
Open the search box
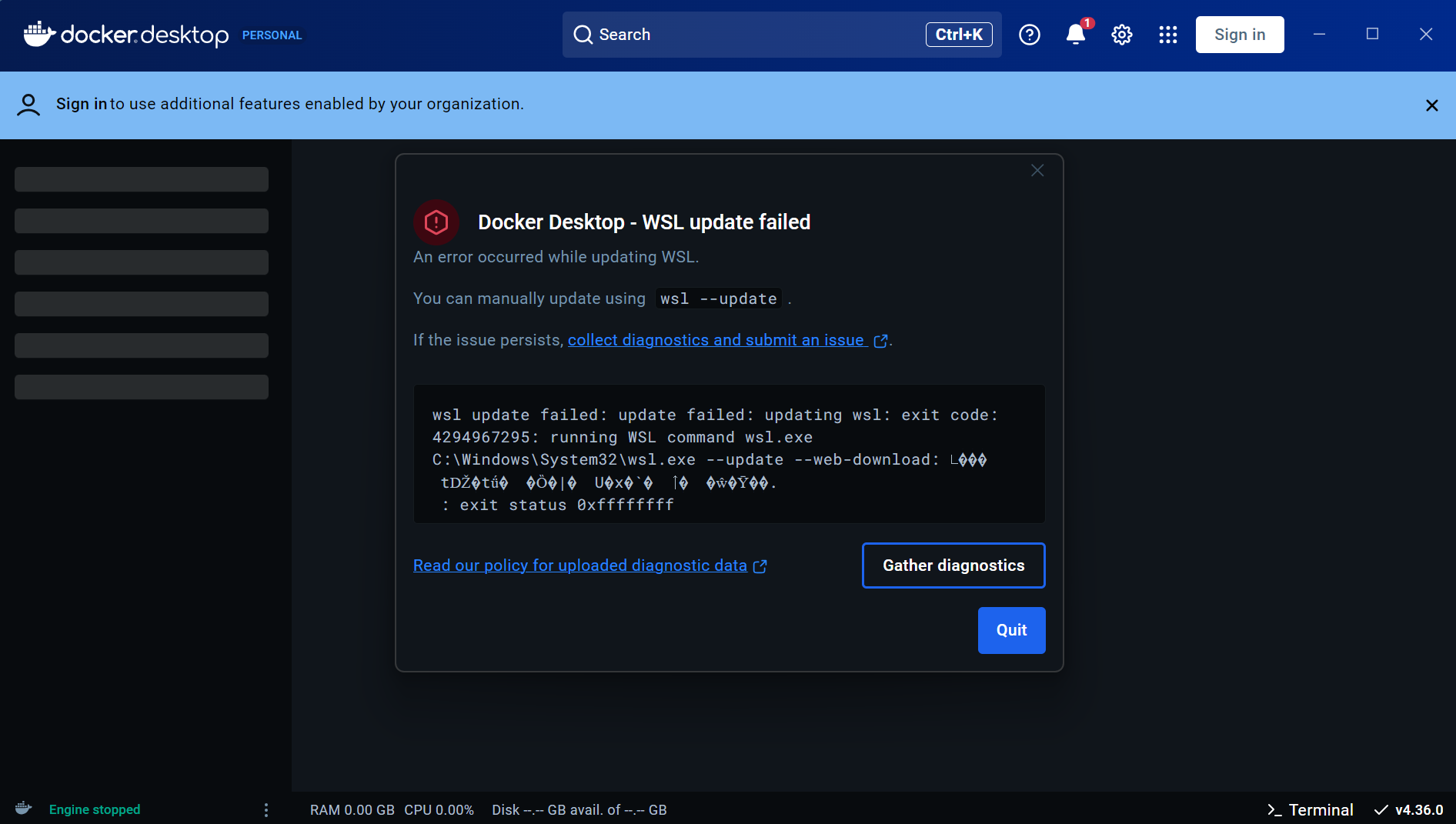782,35
